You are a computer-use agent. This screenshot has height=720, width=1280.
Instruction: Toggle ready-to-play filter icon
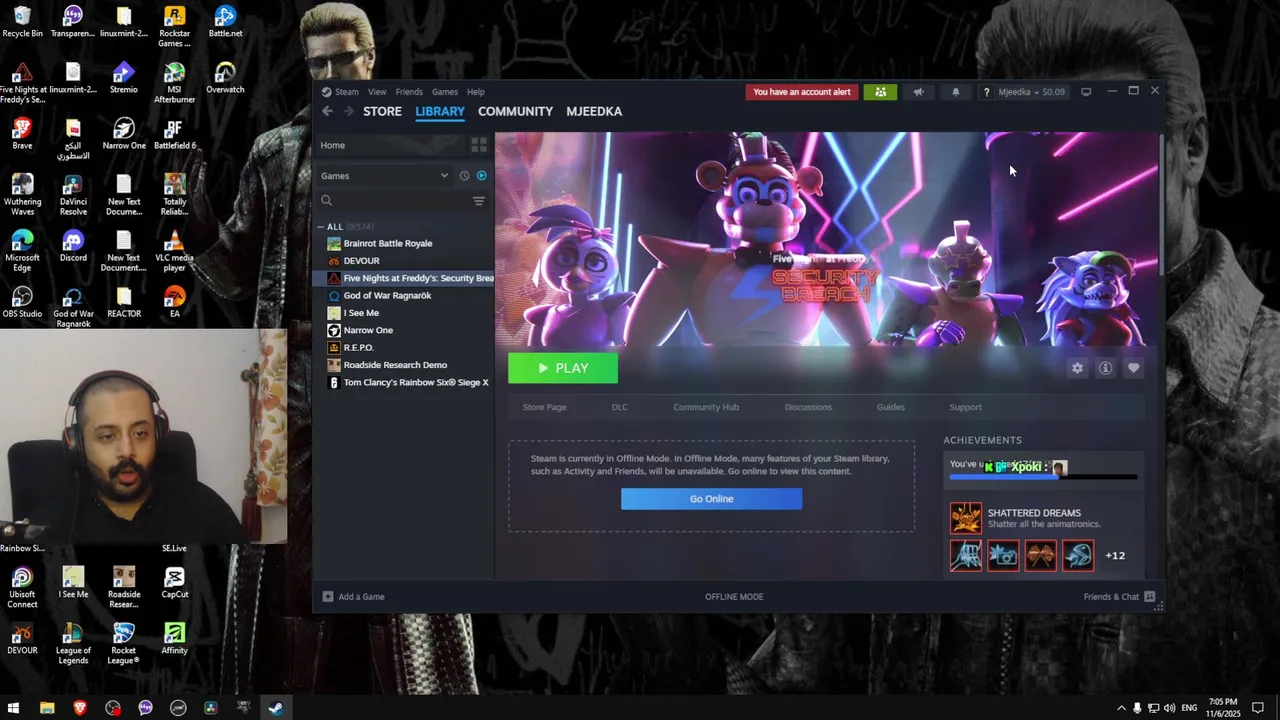[481, 176]
